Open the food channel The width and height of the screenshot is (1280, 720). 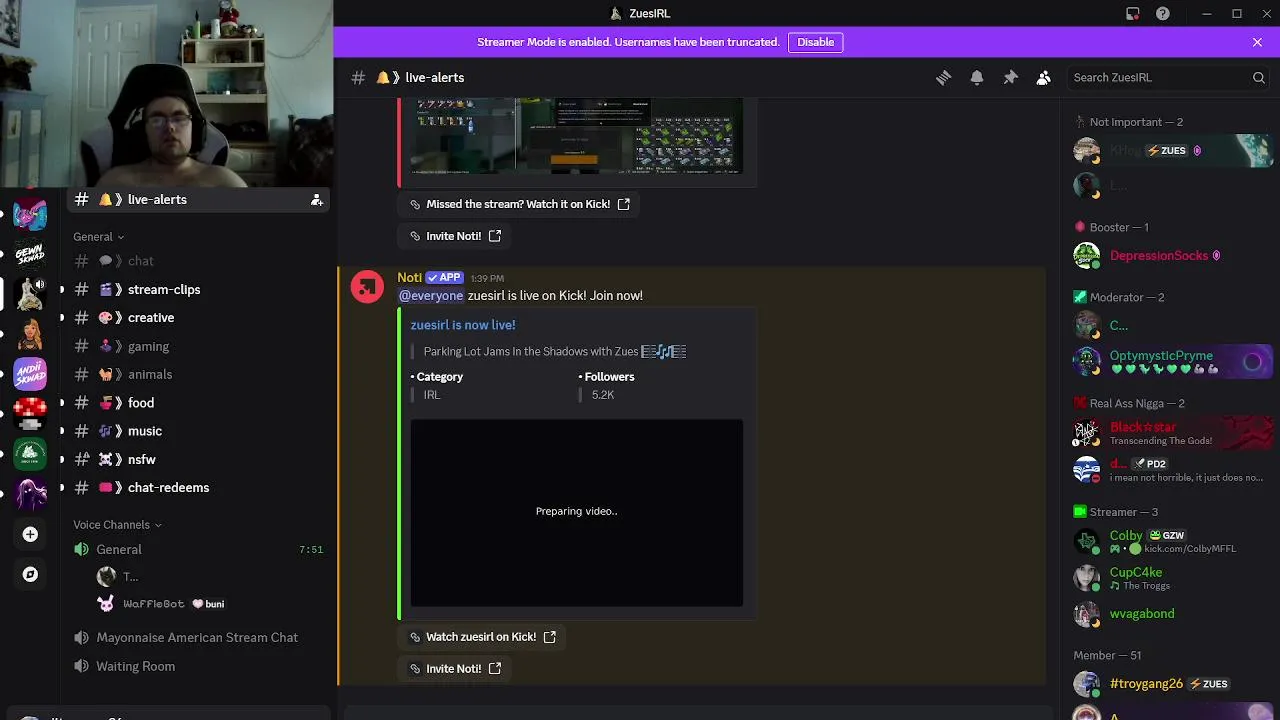pos(200,403)
